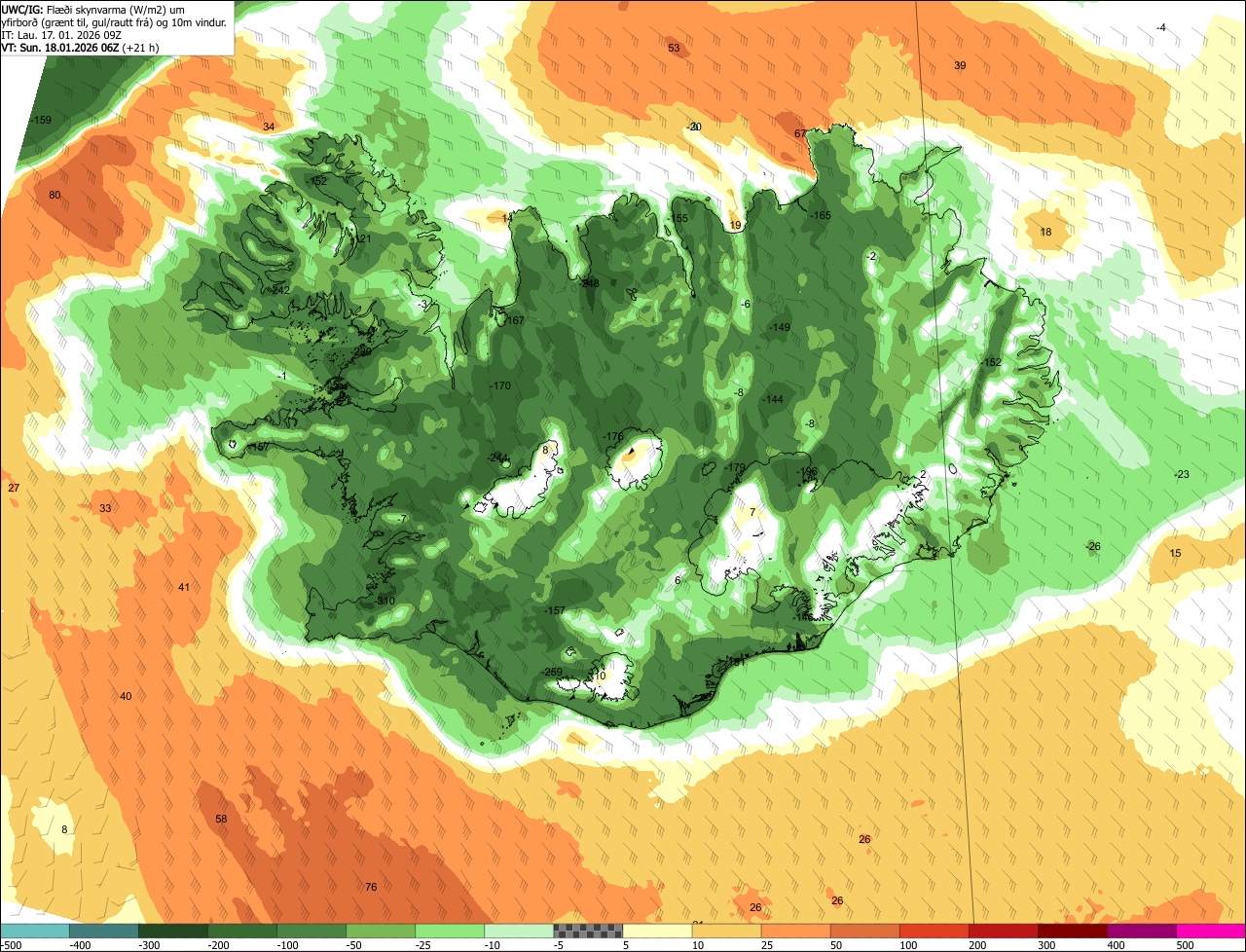Click the -179 value on the map
Viewport: 1246px width, 952px height.
point(735,468)
